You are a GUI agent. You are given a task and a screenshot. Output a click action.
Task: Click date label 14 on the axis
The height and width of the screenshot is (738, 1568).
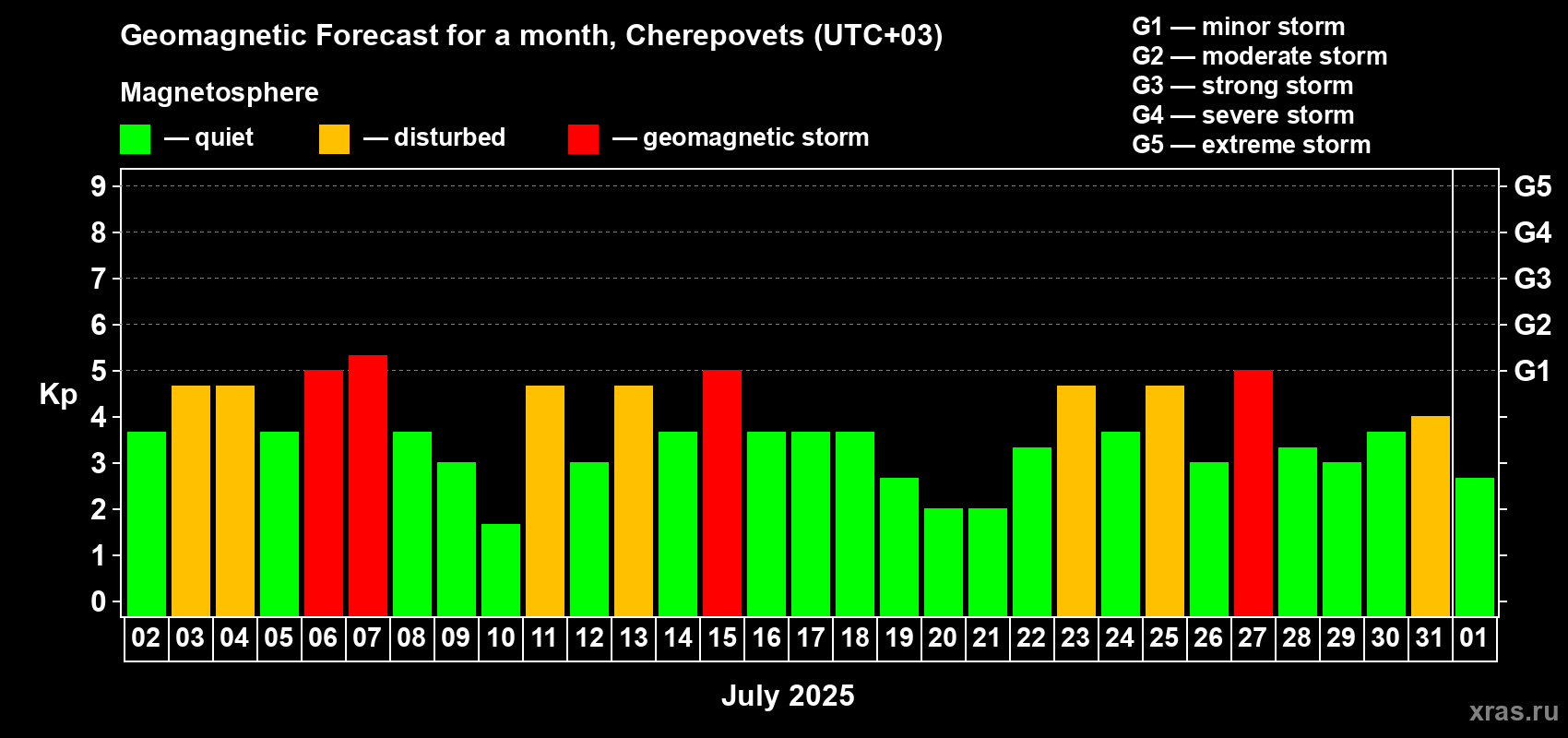[678, 638]
